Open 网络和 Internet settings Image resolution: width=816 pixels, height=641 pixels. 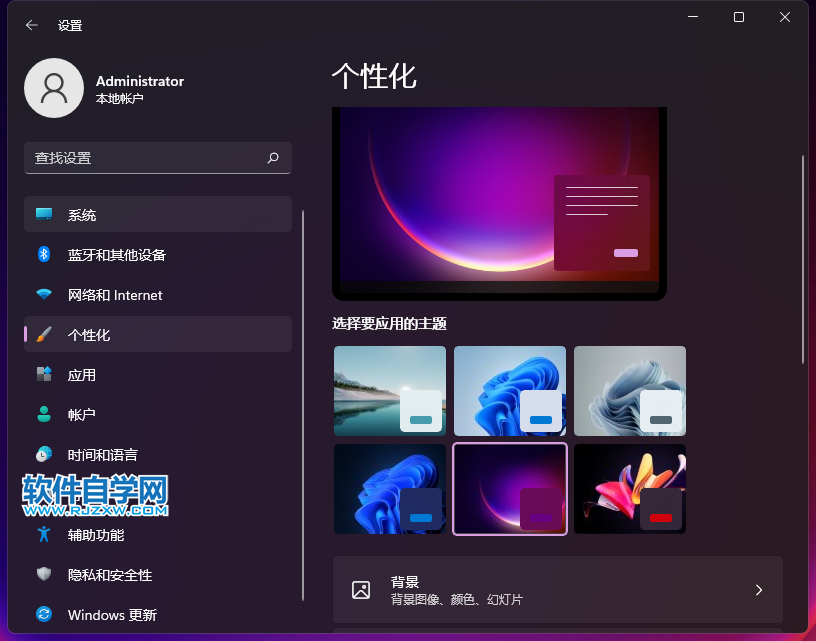158,294
